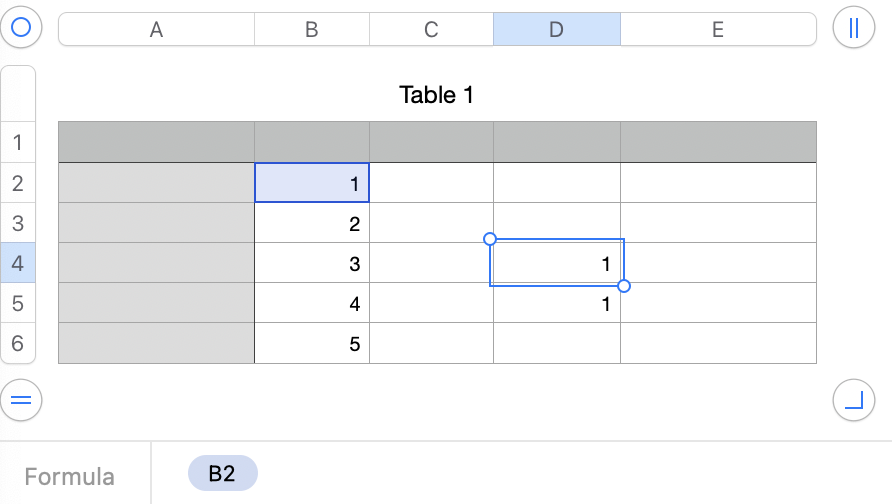892x504 pixels.
Task: Select column E header
Action: (x=717, y=30)
